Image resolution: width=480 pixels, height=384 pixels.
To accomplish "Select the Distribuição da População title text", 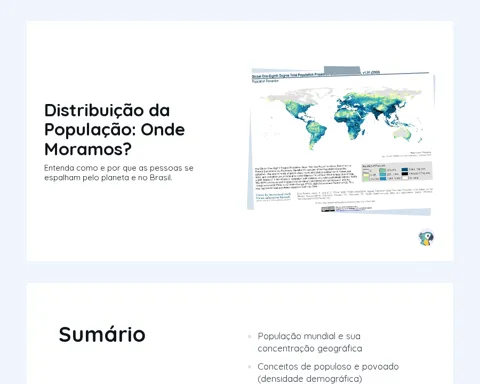I will (x=115, y=130).
